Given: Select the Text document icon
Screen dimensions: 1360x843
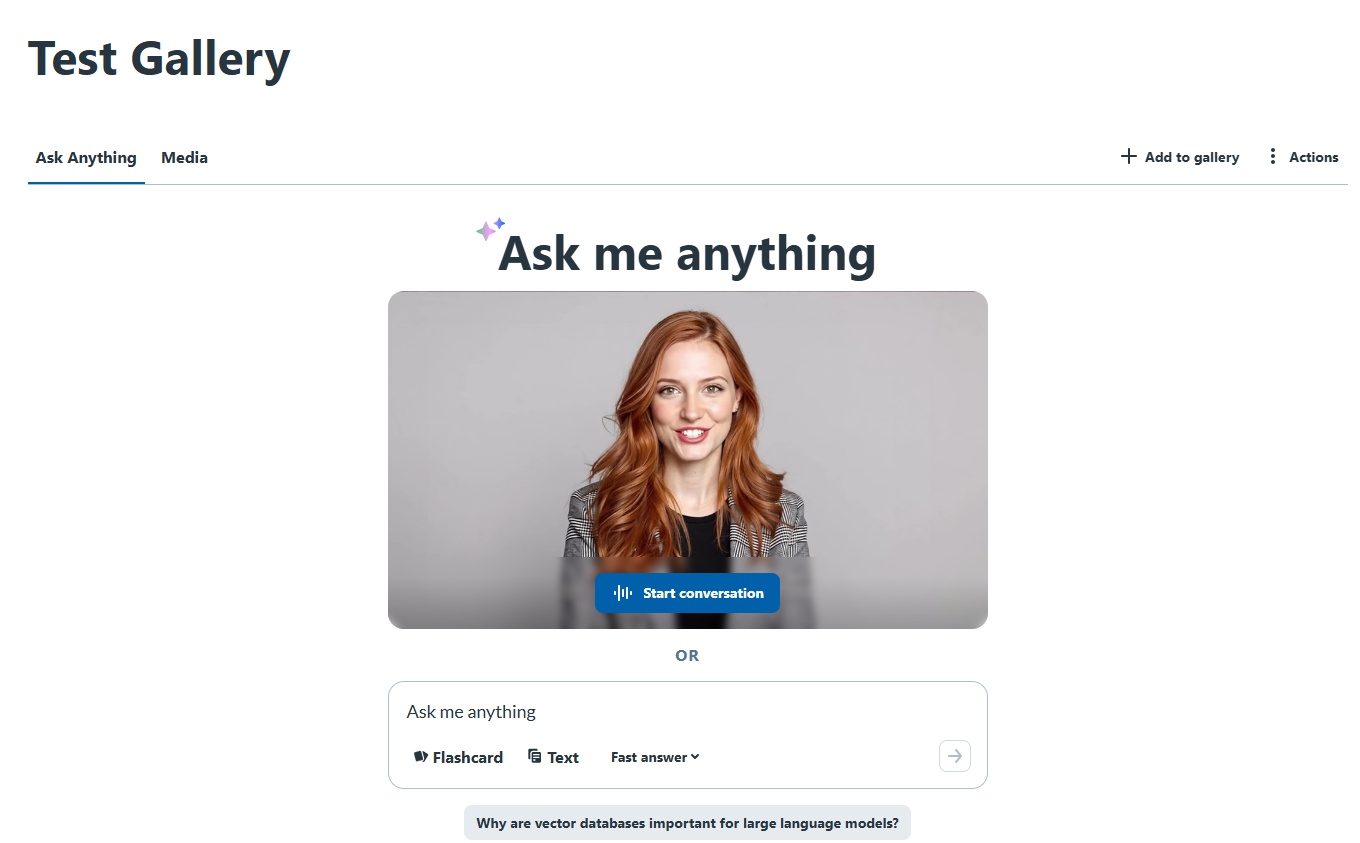Looking at the screenshot, I should click(x=535, y=757).
